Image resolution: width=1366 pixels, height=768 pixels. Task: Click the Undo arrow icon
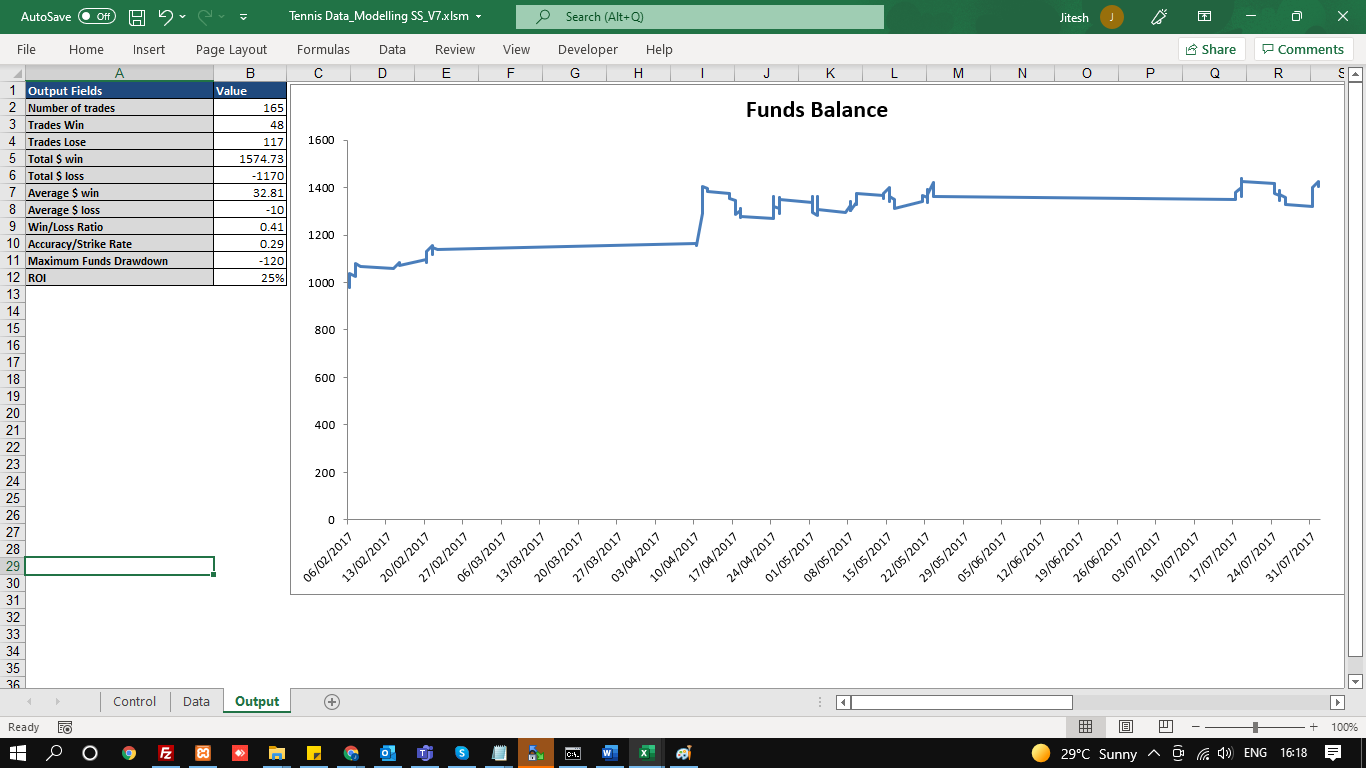tap(166, 17)
